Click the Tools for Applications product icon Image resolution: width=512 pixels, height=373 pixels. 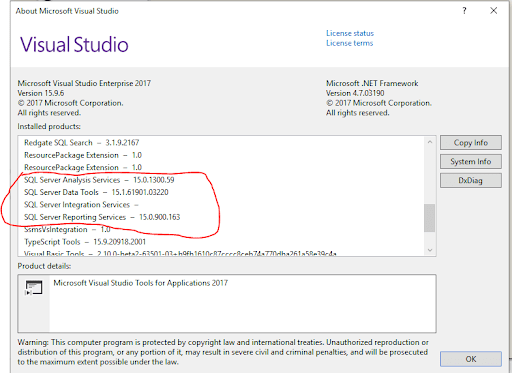coord(34,288)
